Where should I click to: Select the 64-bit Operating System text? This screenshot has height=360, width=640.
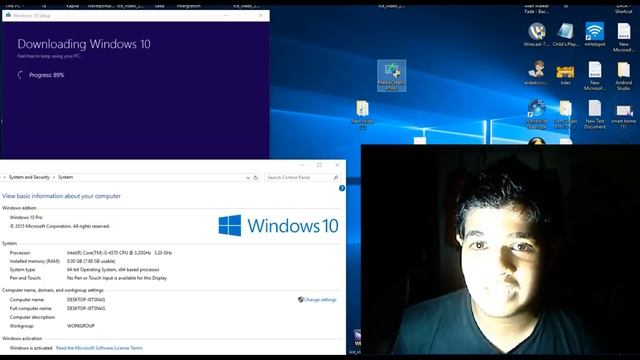point(113,270)
